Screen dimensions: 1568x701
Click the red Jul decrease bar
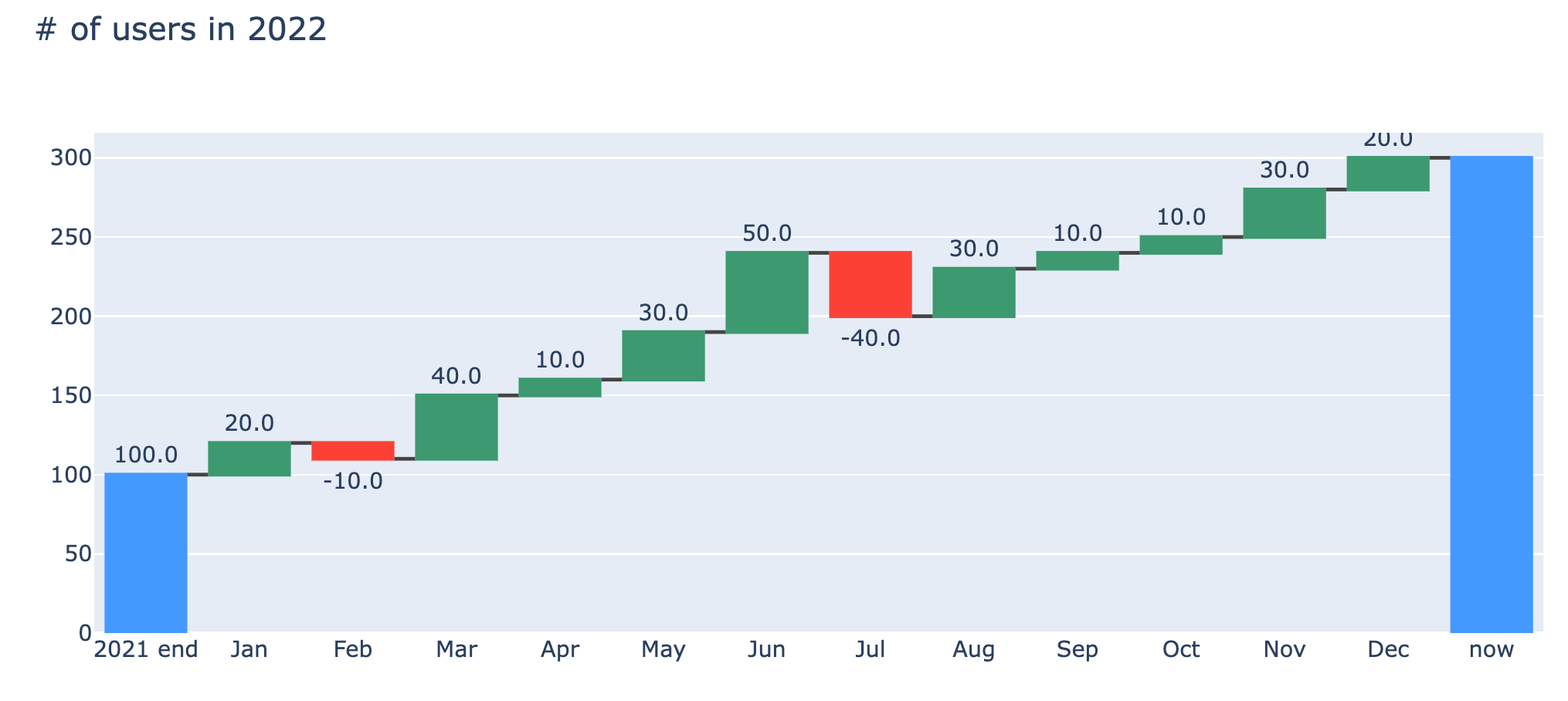(x=871, y=284)
